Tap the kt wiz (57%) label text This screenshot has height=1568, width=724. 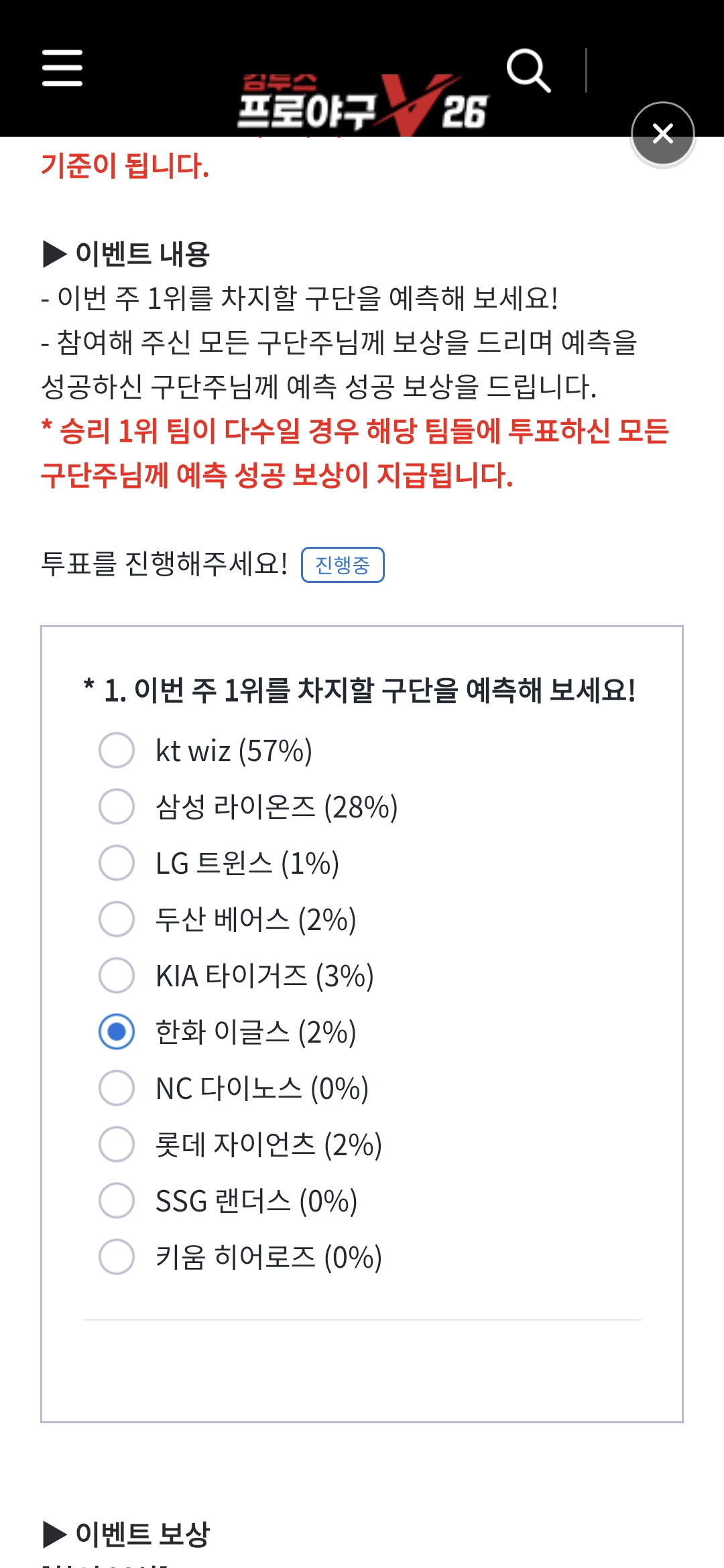tap(234, 750)
